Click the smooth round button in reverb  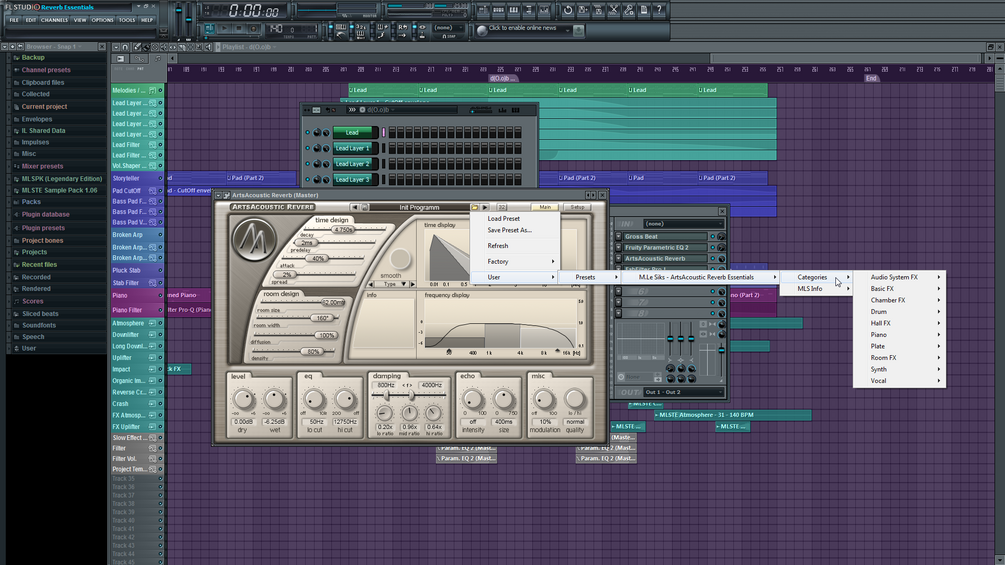tap(400, 259)
